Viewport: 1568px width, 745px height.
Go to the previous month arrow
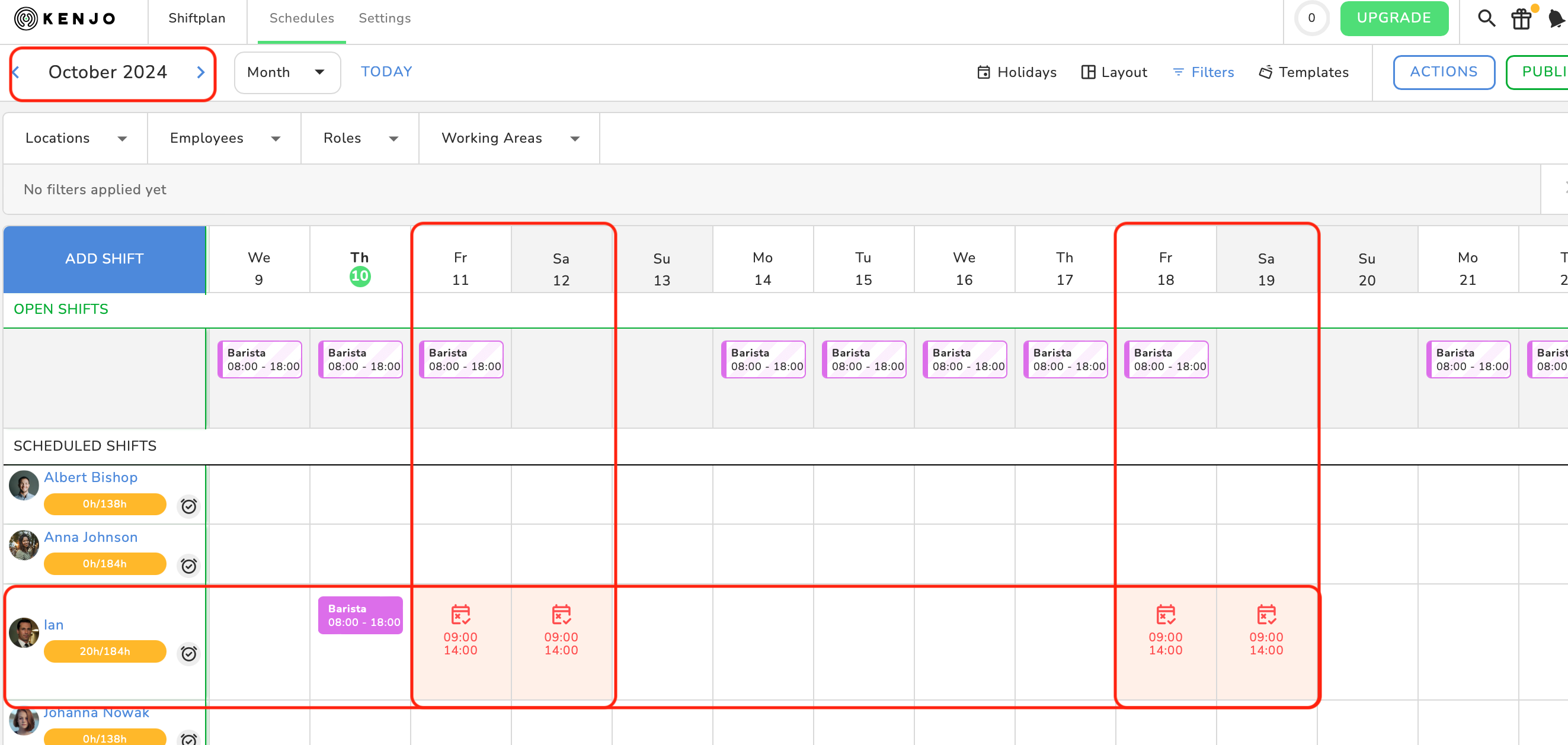click(x=17, y=72)
